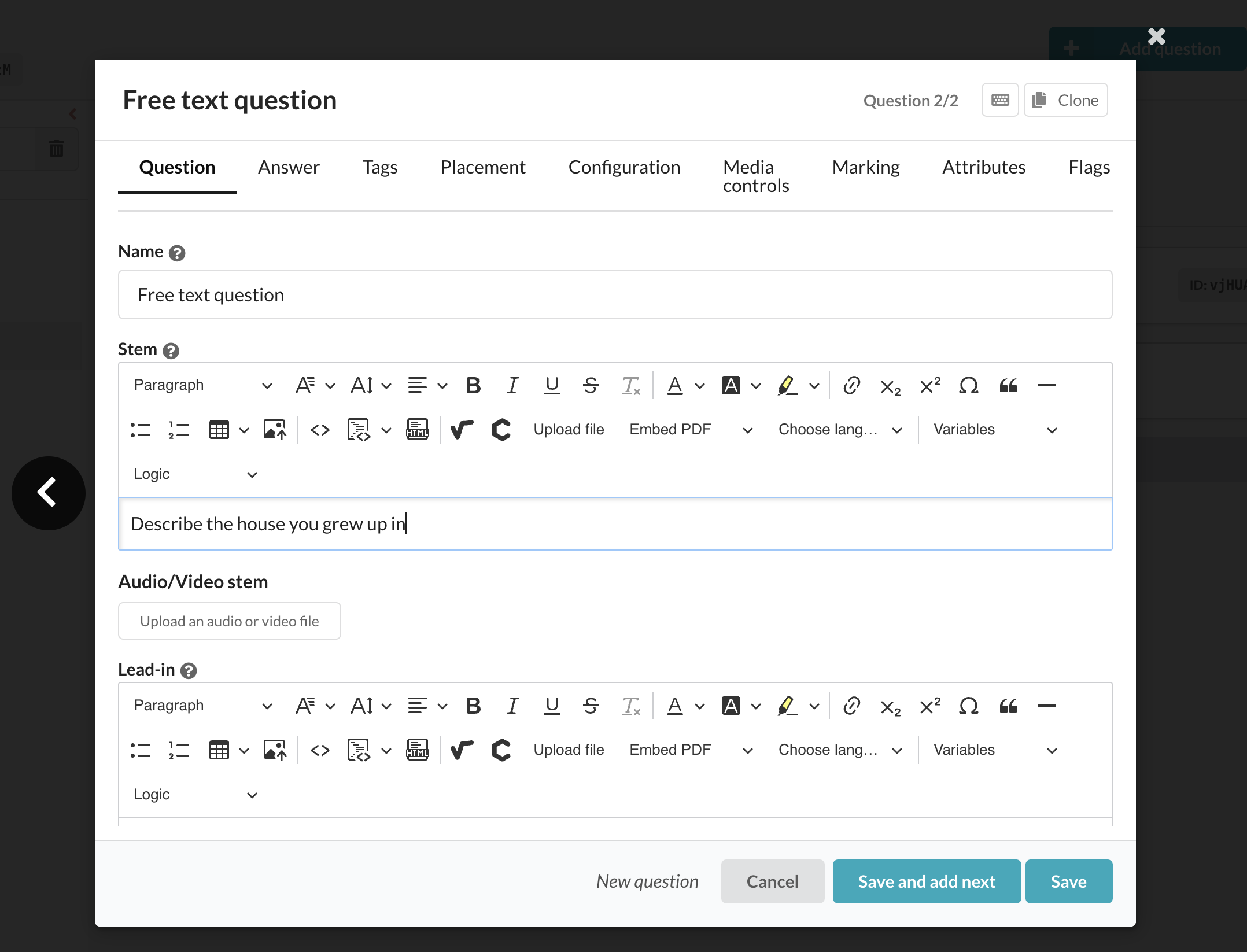The image size is (1247, 952).
Task: Toggle underline in the Lead-in editor
Action: click(552, 706)
